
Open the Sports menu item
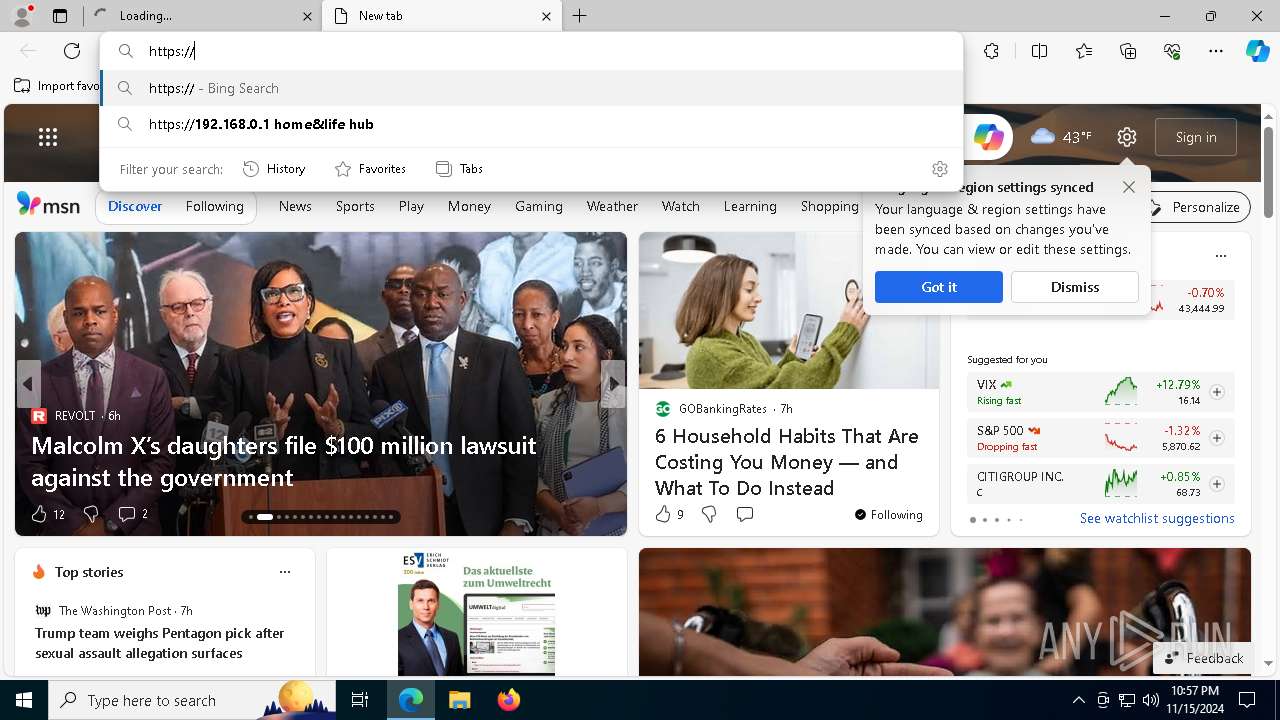point(355,206)
